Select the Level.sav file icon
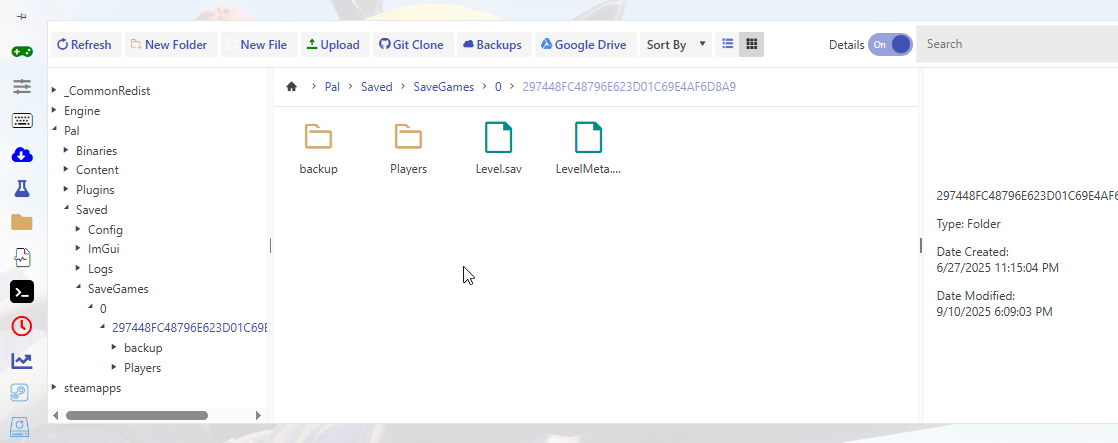Viewport: 1118px width, 443px height. (x=498, y=137)
